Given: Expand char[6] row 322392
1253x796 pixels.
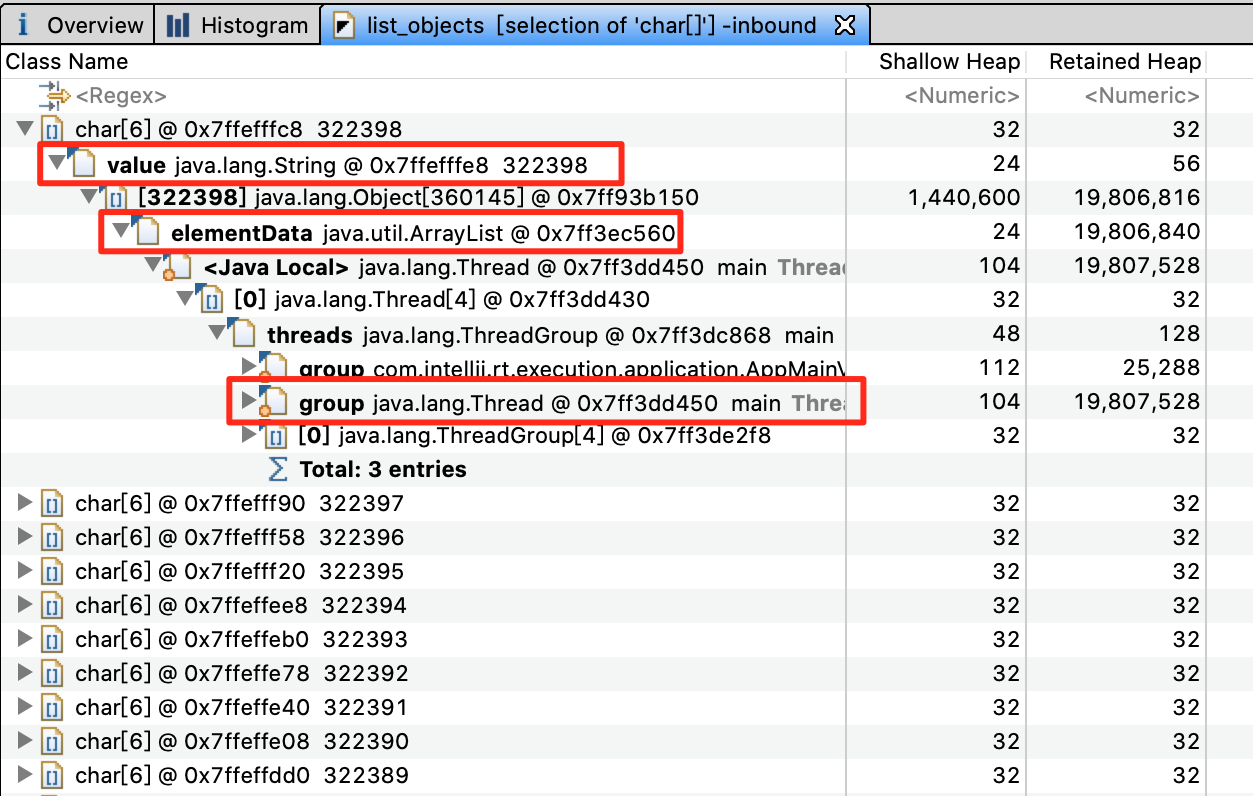Looking at the screenshot, I should 25,673.
